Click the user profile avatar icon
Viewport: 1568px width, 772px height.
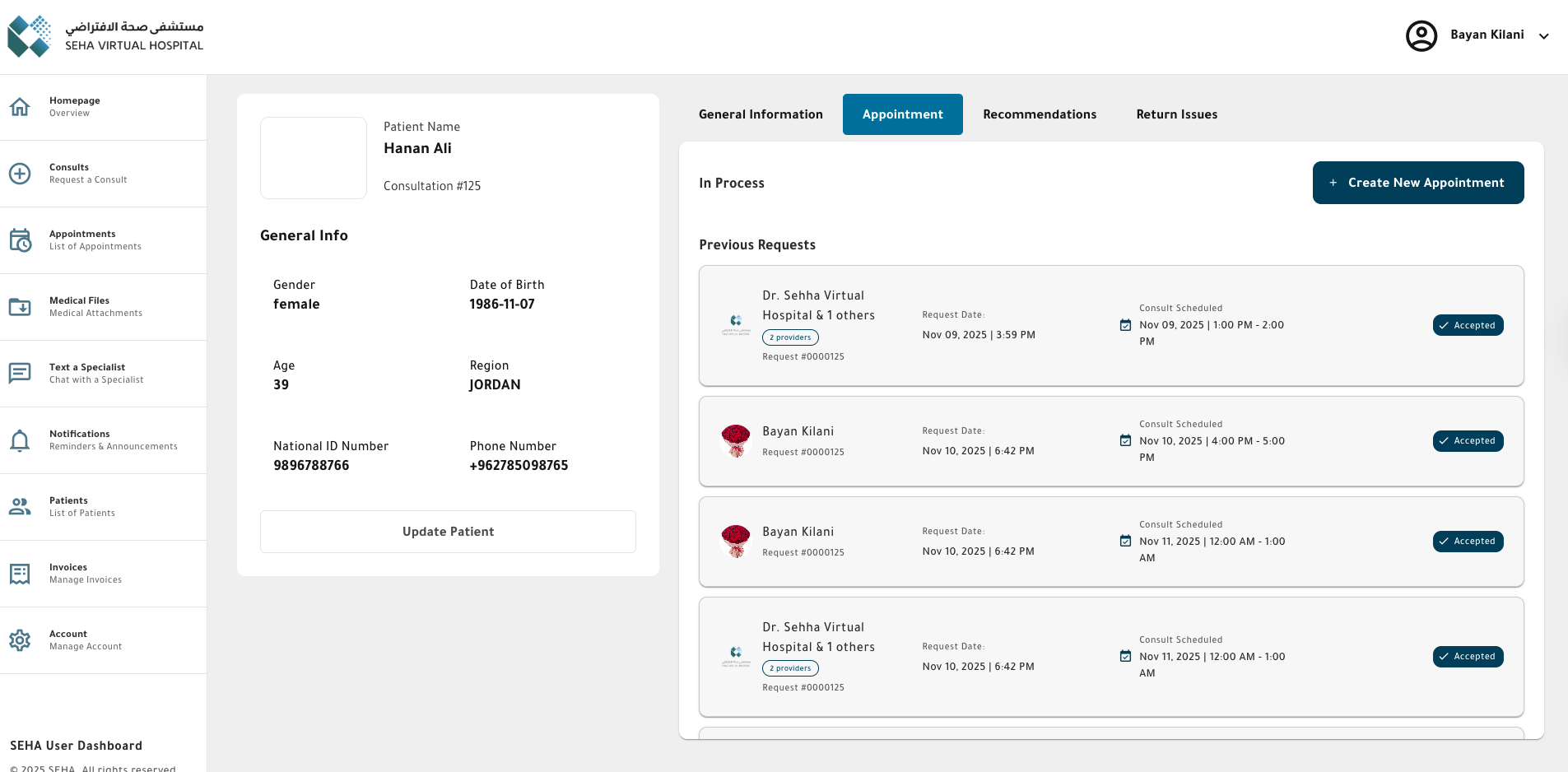pyautogui.click(x=1421, y=35)
